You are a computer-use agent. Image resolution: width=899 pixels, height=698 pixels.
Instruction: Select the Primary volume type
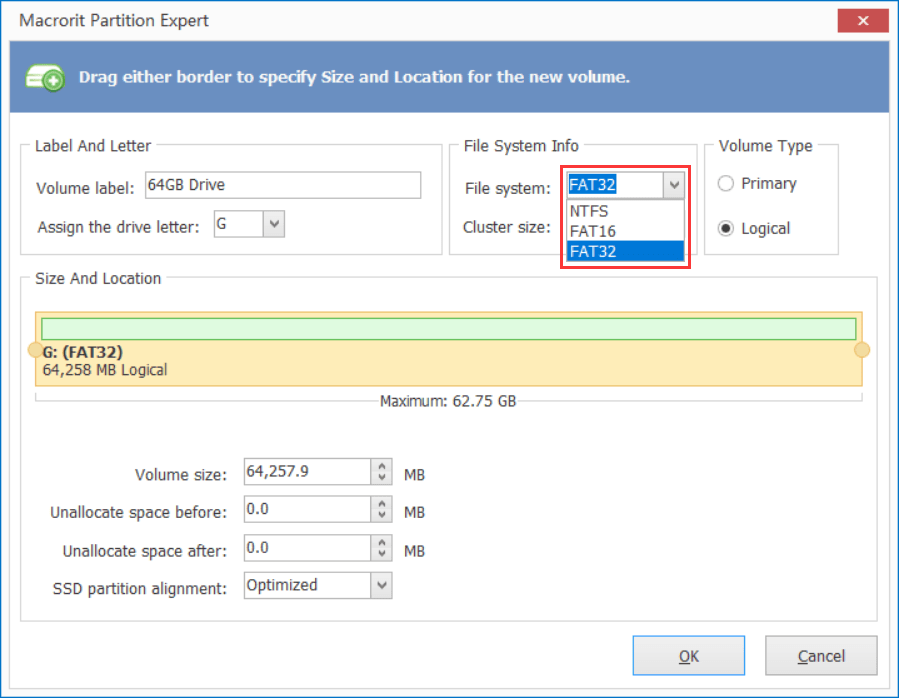(x=726, y=184)
